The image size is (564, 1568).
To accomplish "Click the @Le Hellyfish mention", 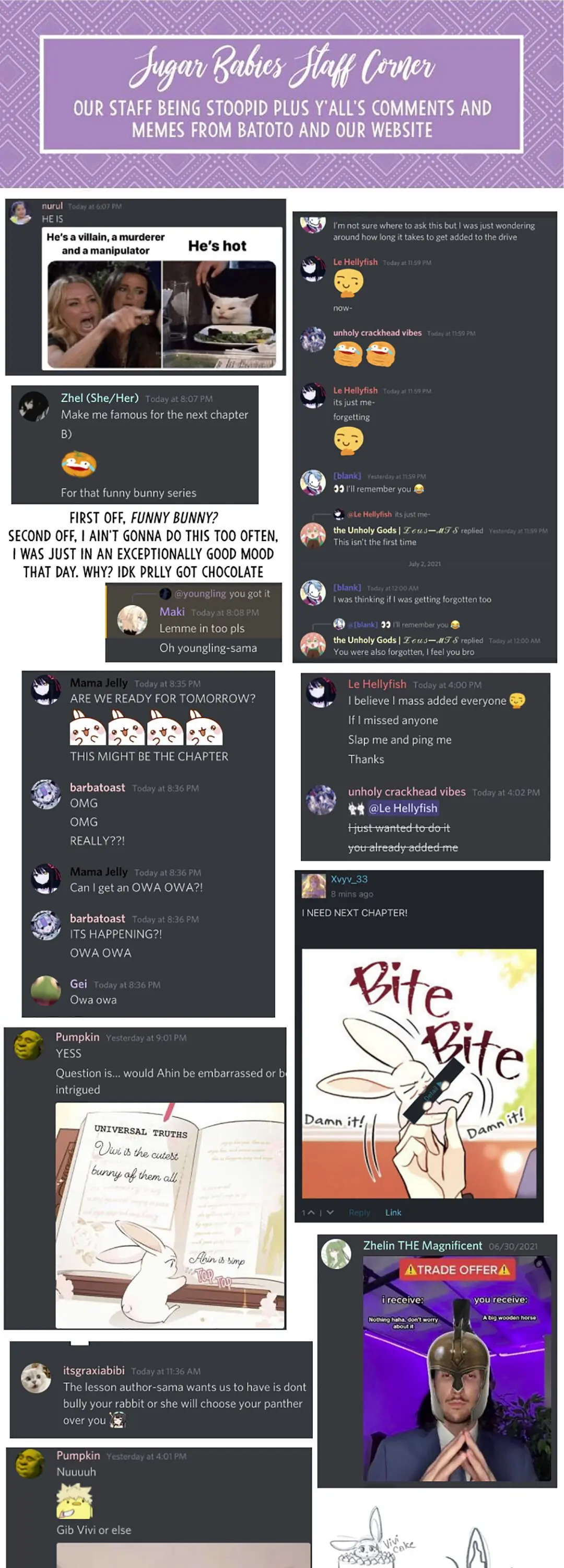I will pos(403,808).
